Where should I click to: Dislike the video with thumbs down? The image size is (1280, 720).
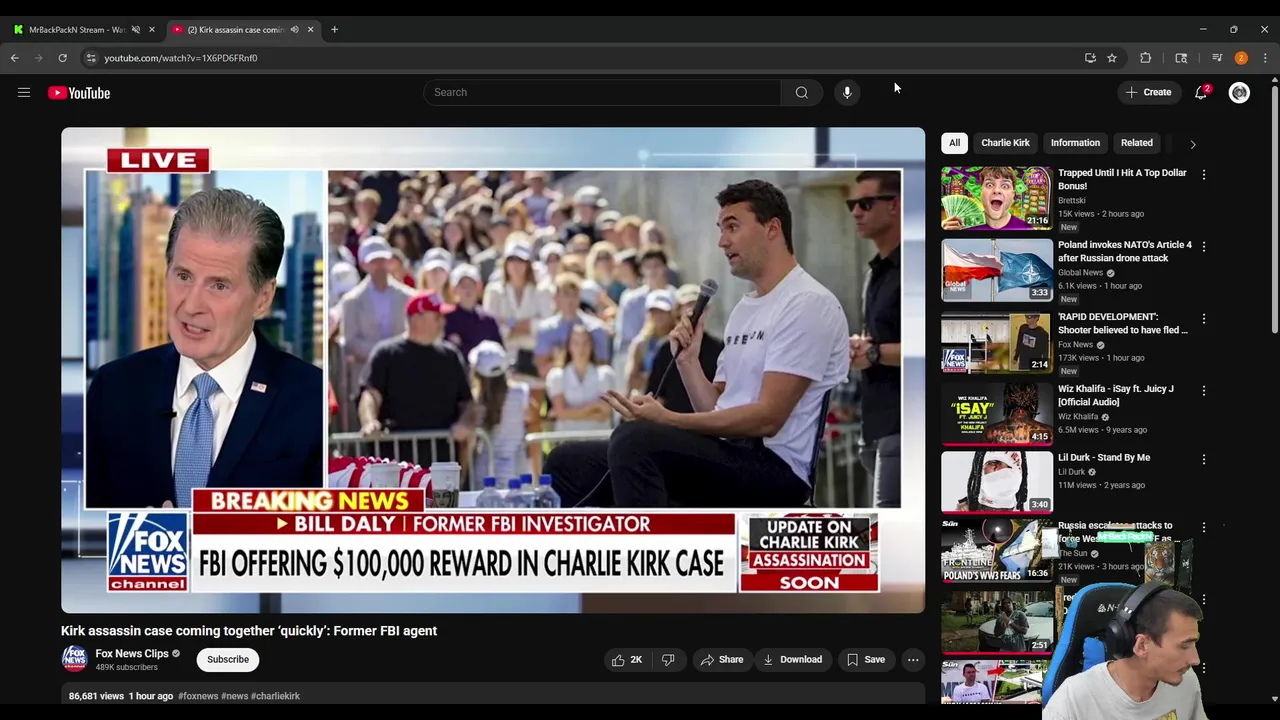[x=668, y=660]
